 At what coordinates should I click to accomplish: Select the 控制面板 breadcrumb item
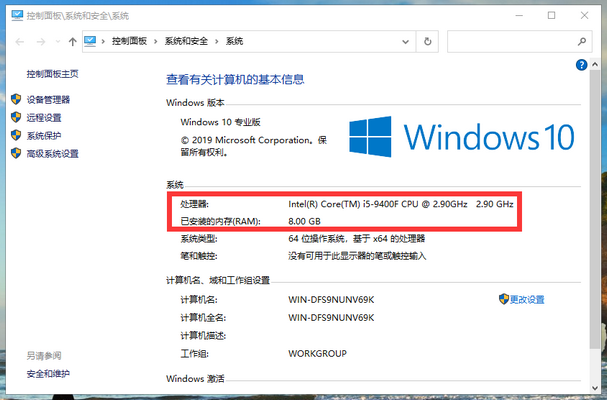[x=129, y=41]
